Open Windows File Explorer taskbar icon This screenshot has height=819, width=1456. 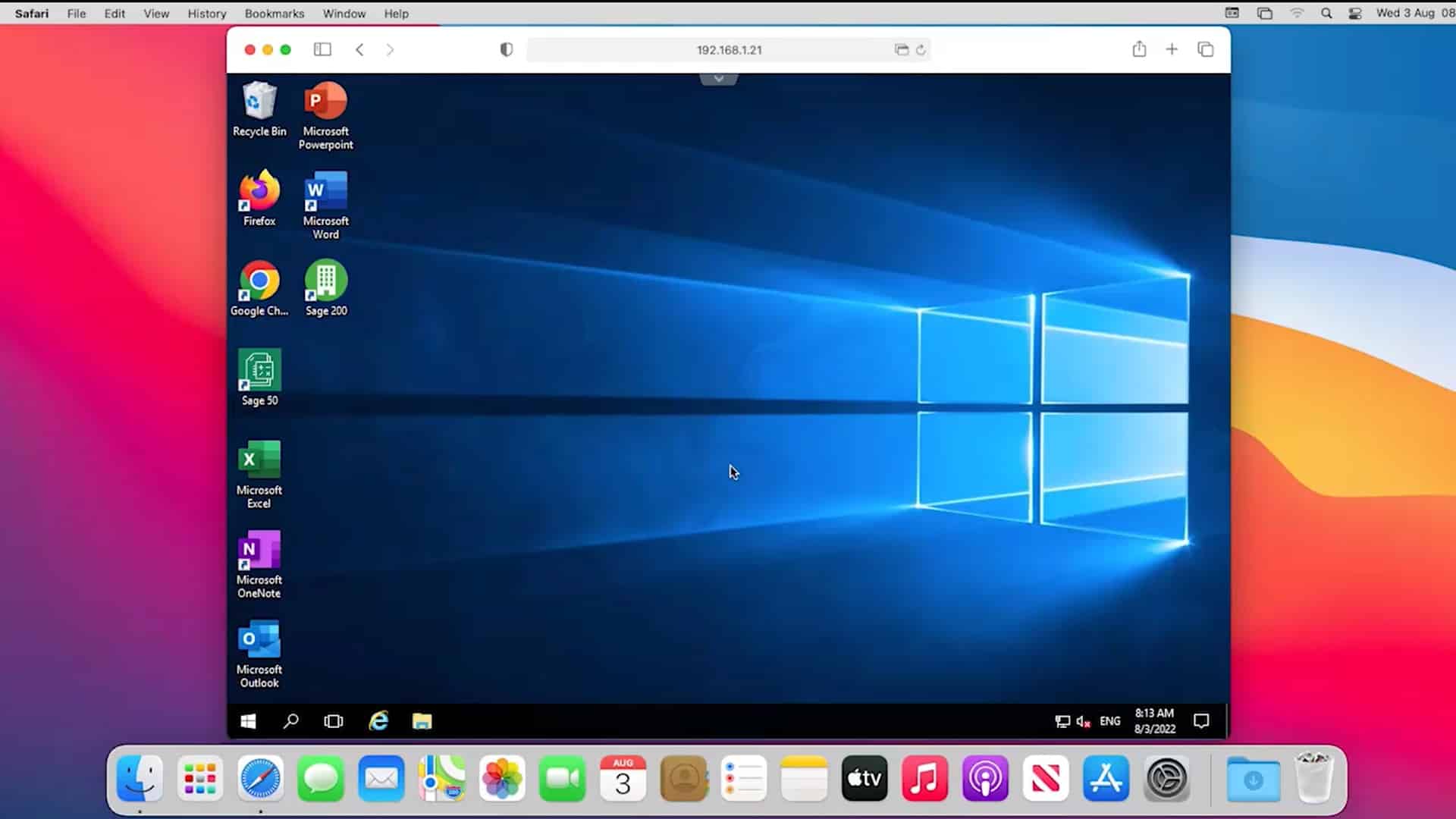(421, 720)
